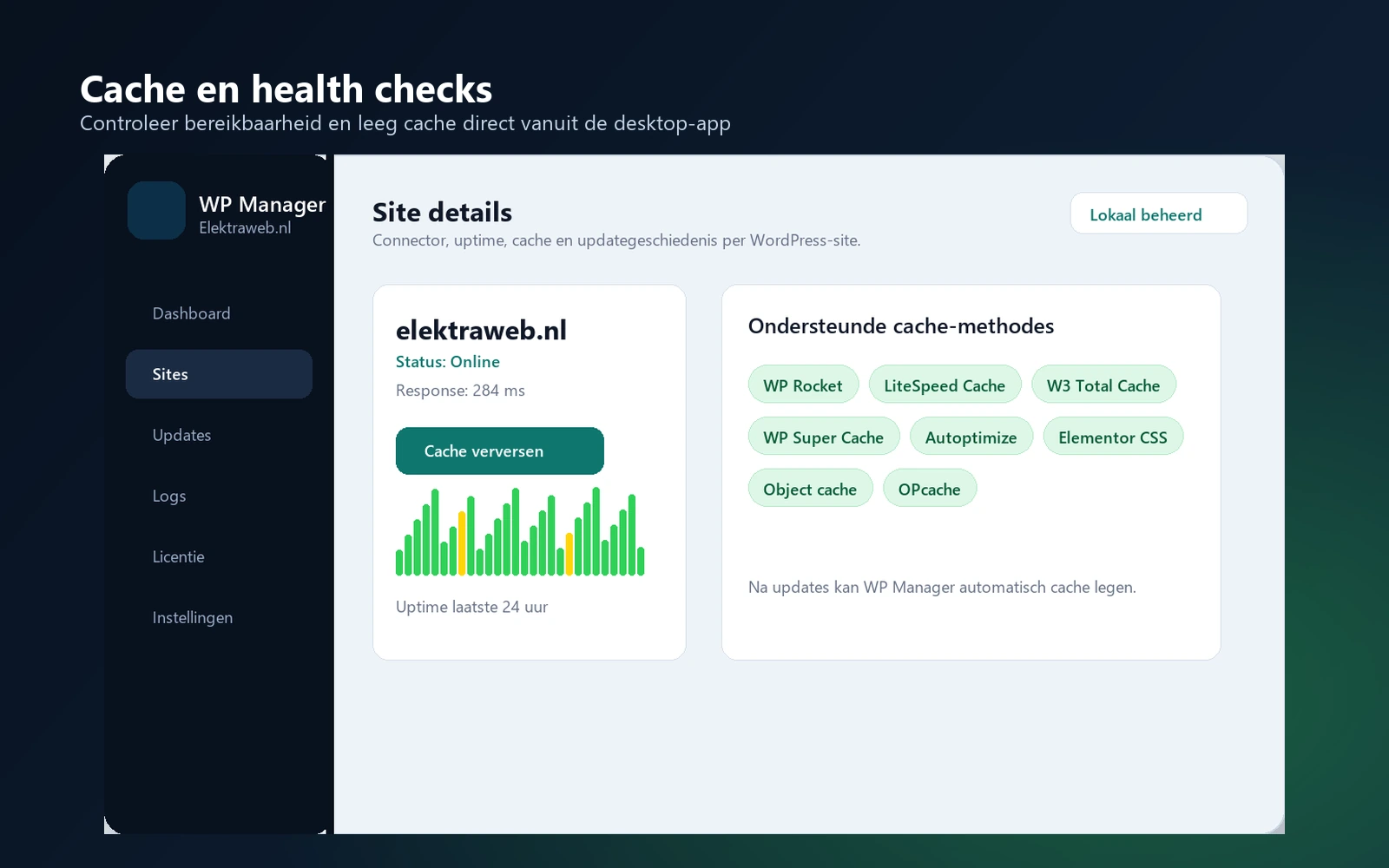Click the elektraweb.nl site heading
This screenshot has height=868, width=1389.
481,330
